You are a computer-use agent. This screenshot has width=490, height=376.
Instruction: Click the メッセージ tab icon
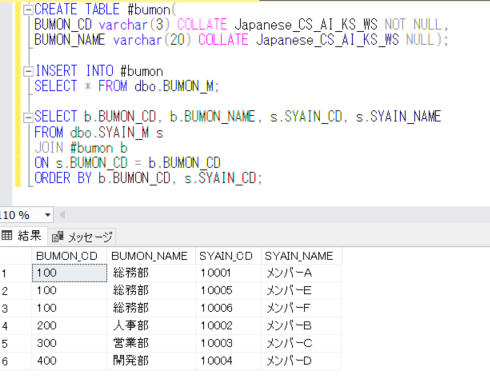pyautogui.click(x=57, y=237)
